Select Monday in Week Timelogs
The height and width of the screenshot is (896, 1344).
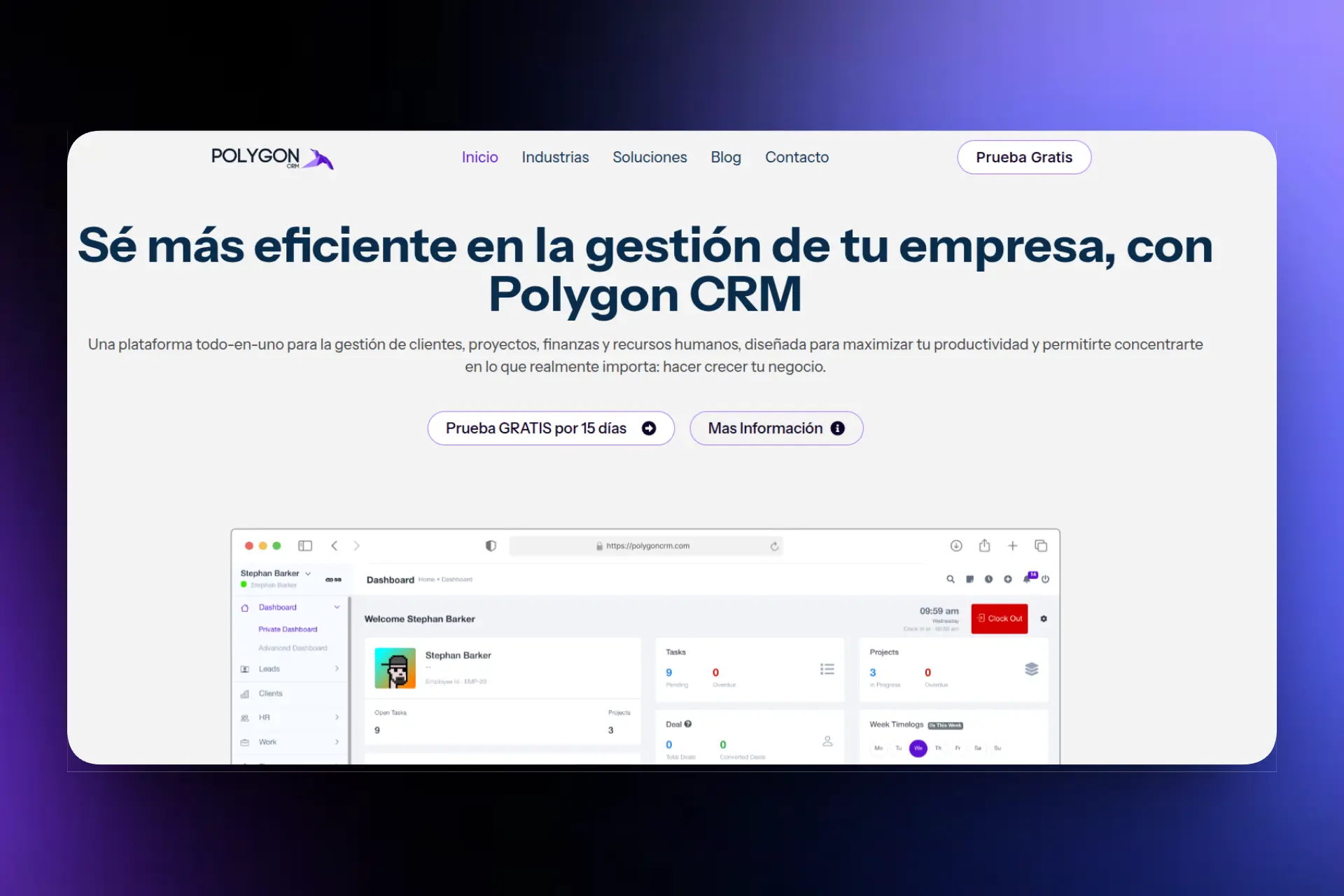click(x=878, y=748)
